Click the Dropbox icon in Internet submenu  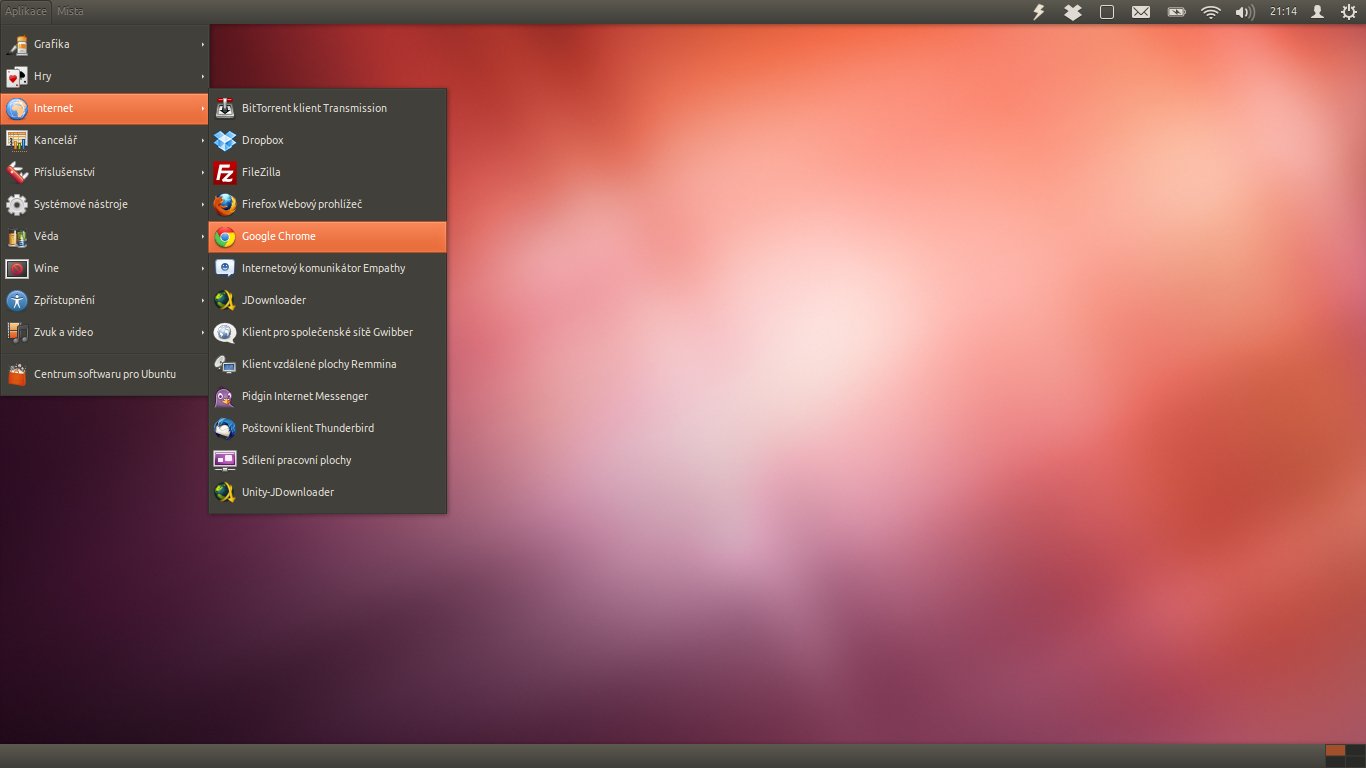pos(225,140)
